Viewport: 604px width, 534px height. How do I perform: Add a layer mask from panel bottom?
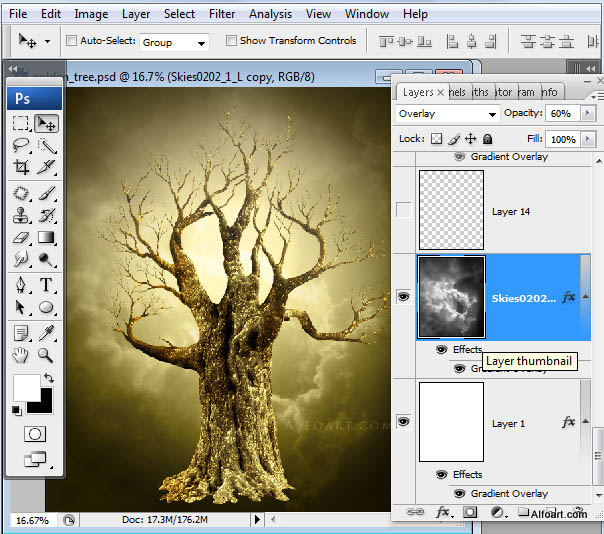468,512
